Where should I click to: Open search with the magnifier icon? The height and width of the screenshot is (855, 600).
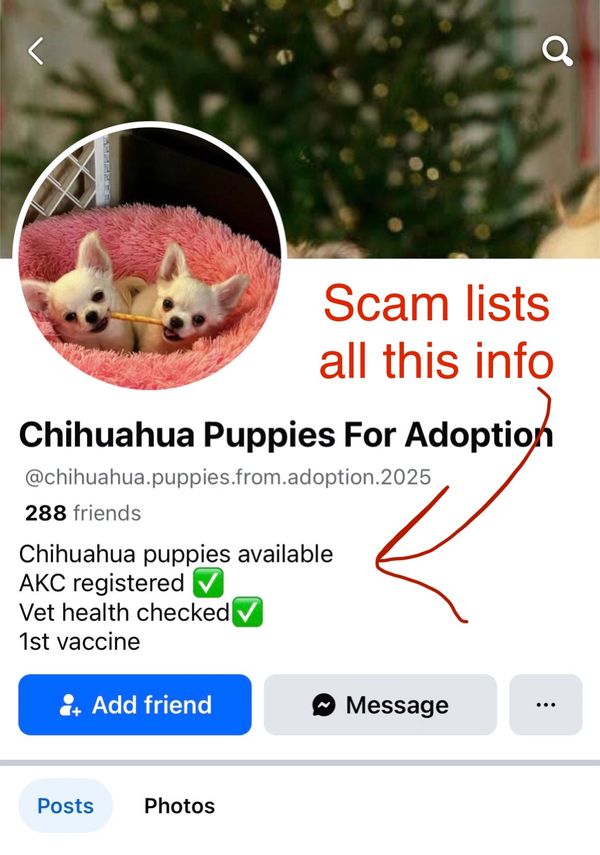[557, 51]
